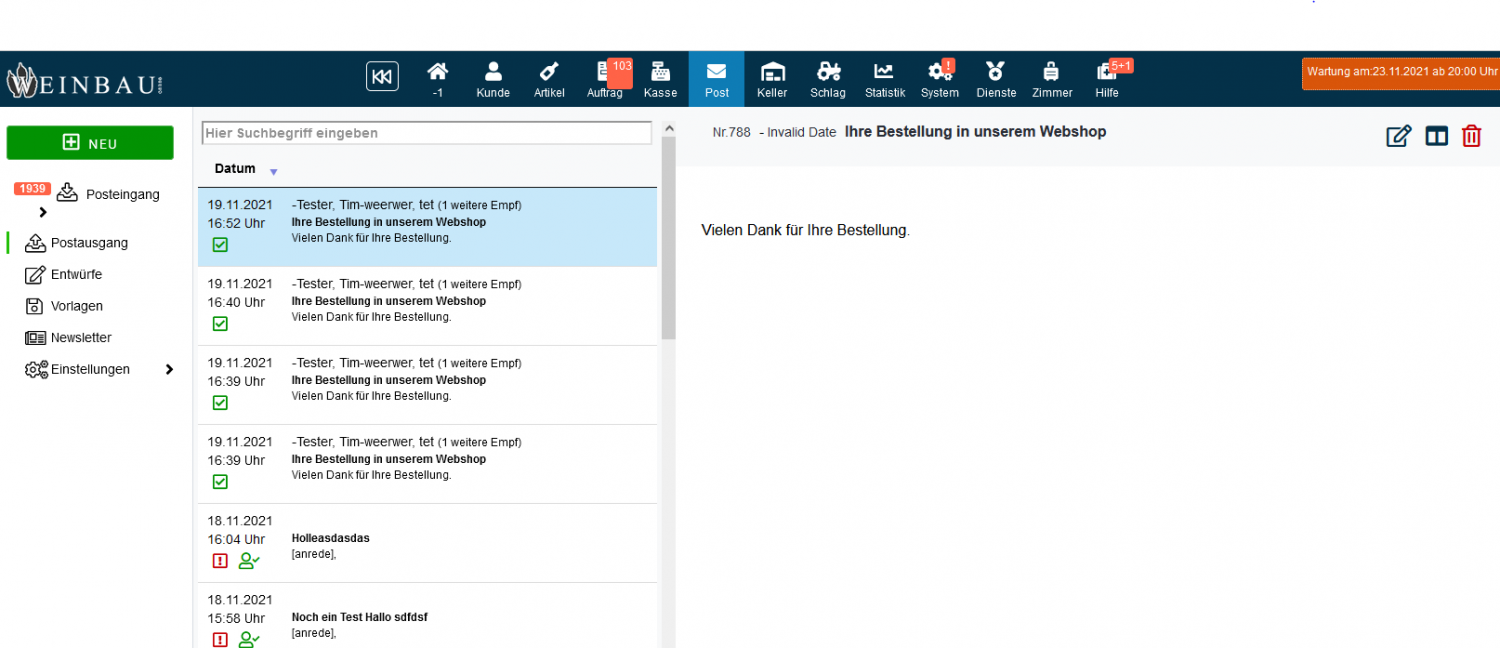1500x648 pixels.
Task: Focus the Suchbegriff search field
Action: [x=426, y=133]
